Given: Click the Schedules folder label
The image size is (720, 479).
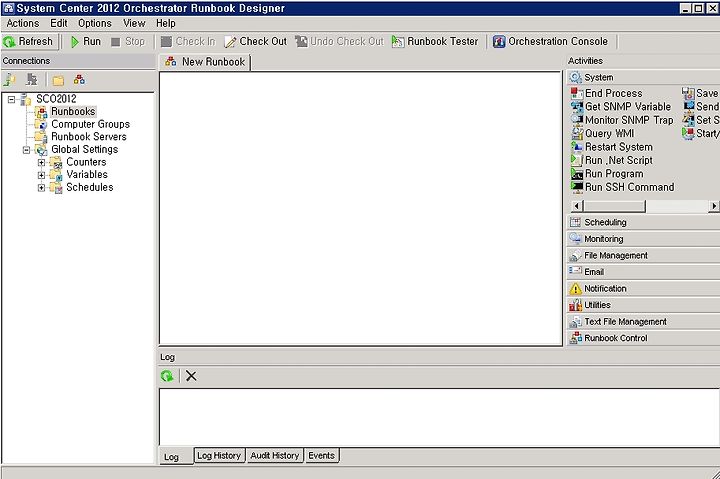Looking at the screenshot, I should pyautogui.click(x=90, y=187).
